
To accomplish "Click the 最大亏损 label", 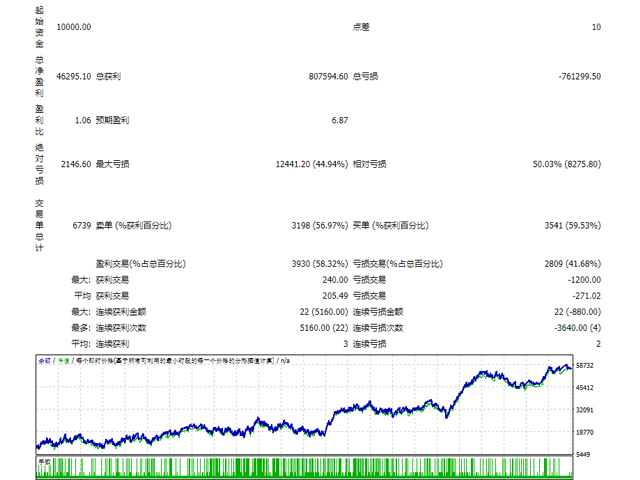I will [112, 164].
